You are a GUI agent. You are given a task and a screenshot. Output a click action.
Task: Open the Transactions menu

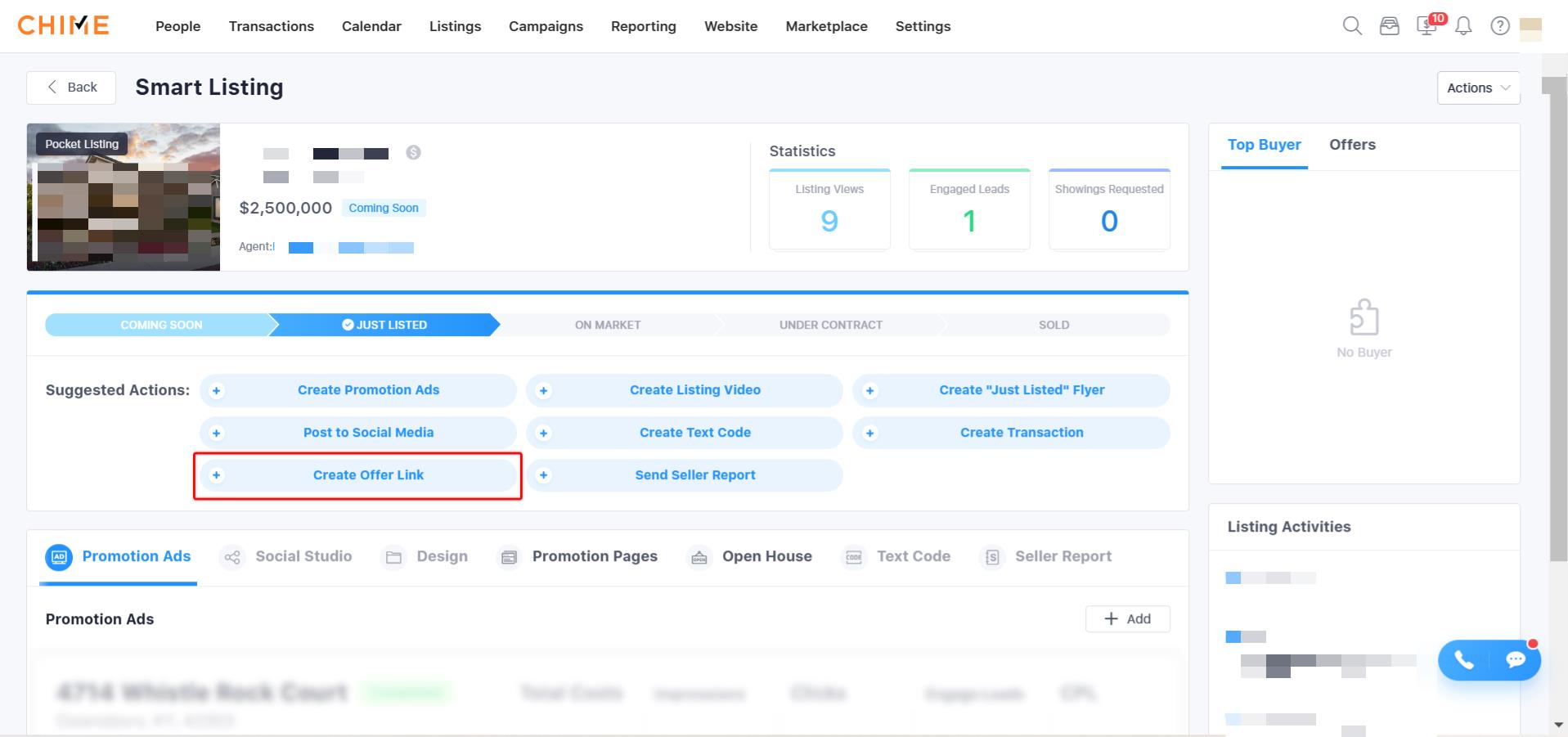click(272, 26)
